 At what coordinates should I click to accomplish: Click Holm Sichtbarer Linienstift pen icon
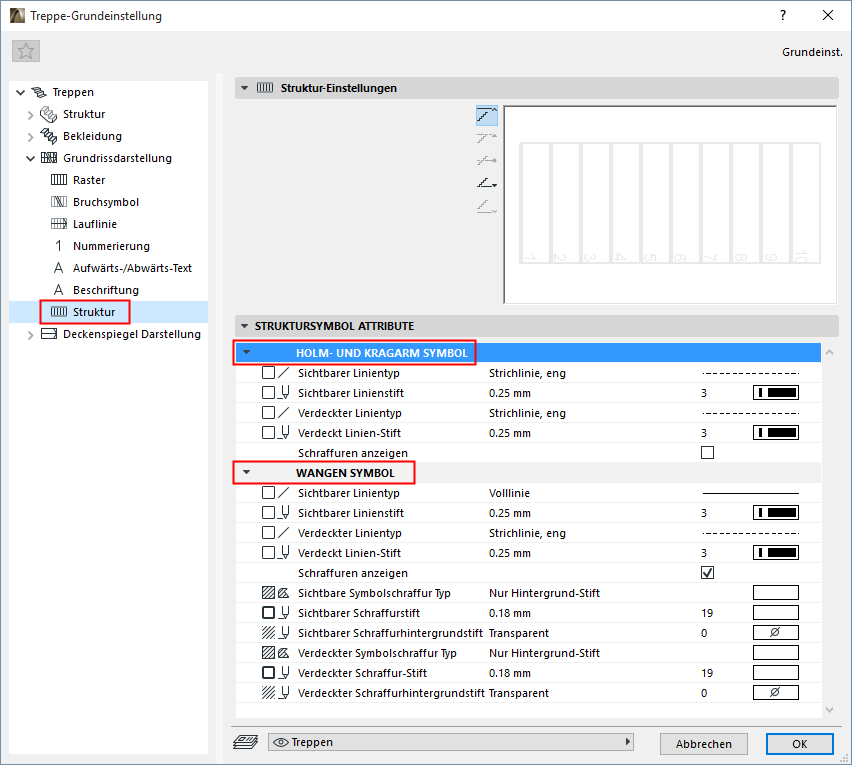(285, 393)
